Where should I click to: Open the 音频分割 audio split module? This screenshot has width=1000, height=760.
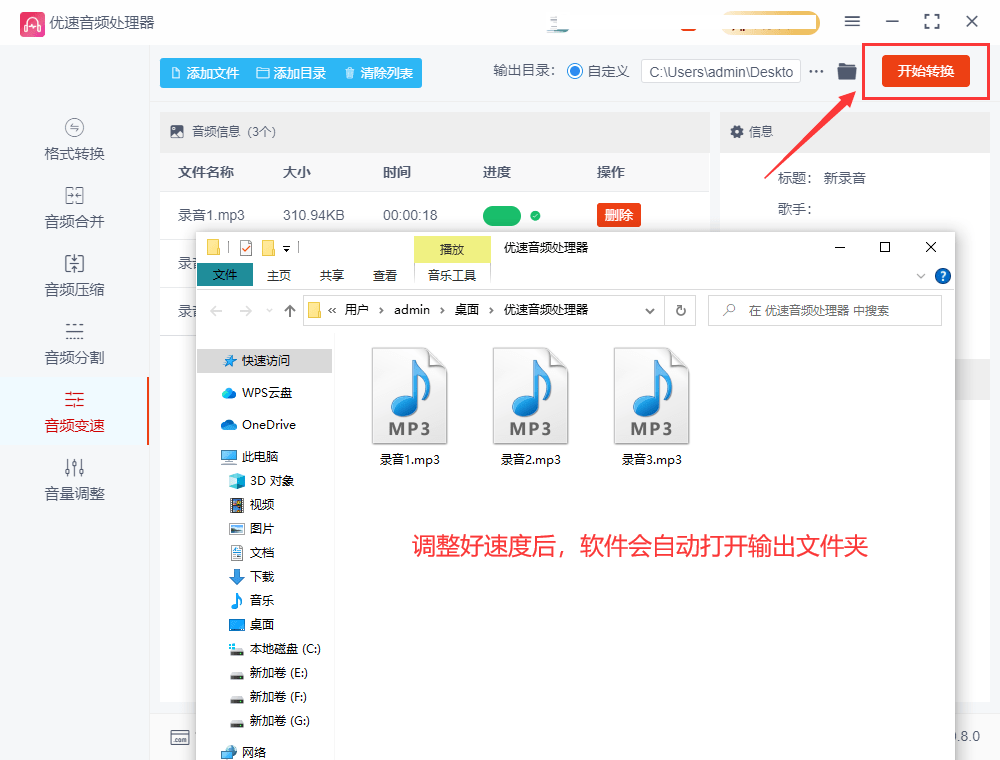74,344
